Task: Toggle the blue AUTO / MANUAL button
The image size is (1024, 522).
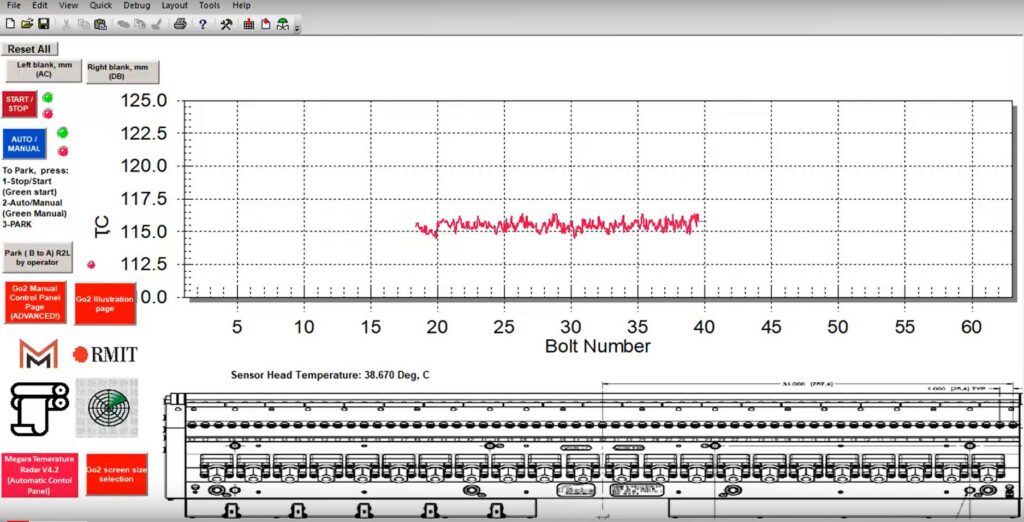Action: 24,144
